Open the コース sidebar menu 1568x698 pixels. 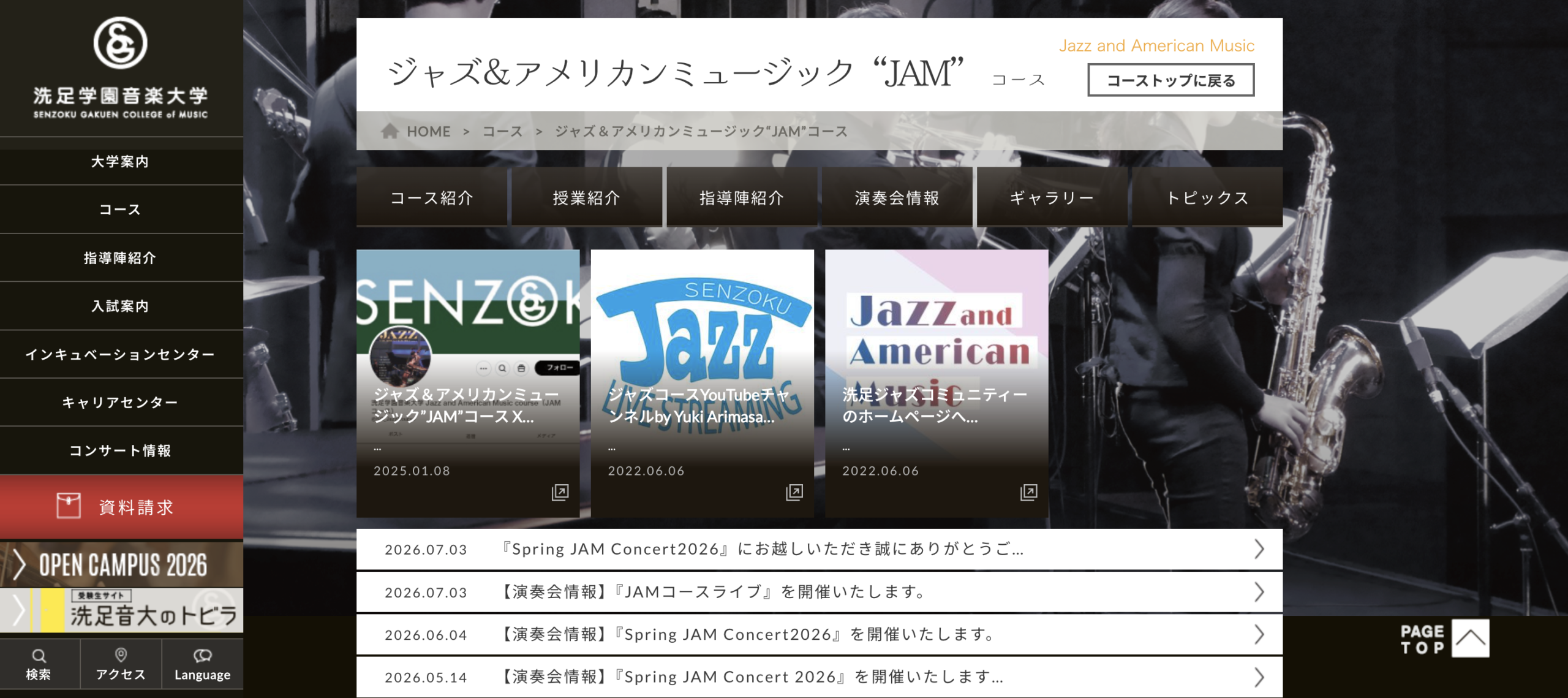[121, 210]
